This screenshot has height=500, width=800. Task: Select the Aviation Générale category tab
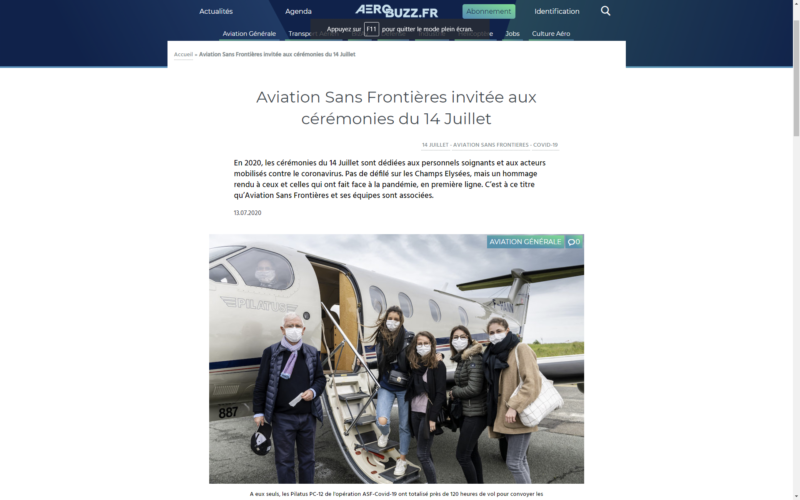click(x=249, y=34)
